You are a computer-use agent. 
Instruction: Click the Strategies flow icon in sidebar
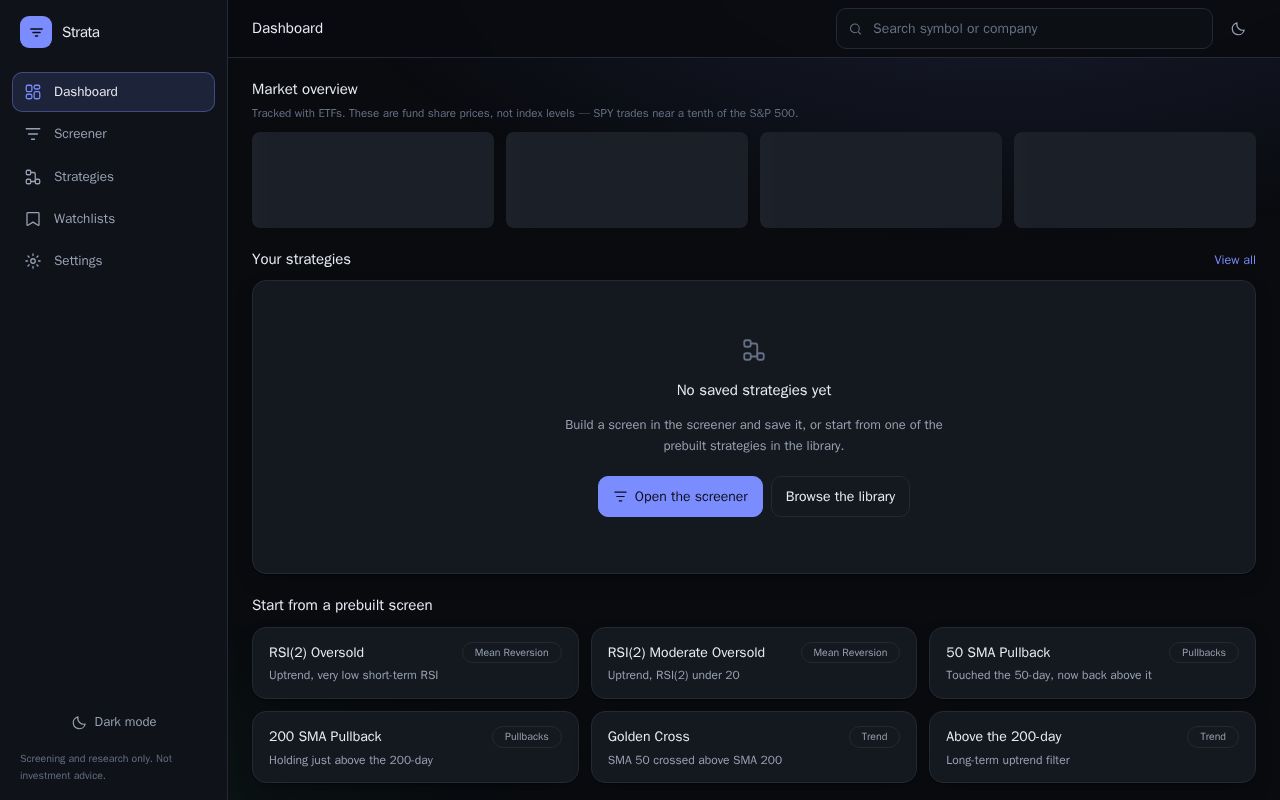(x=33, y=177)
